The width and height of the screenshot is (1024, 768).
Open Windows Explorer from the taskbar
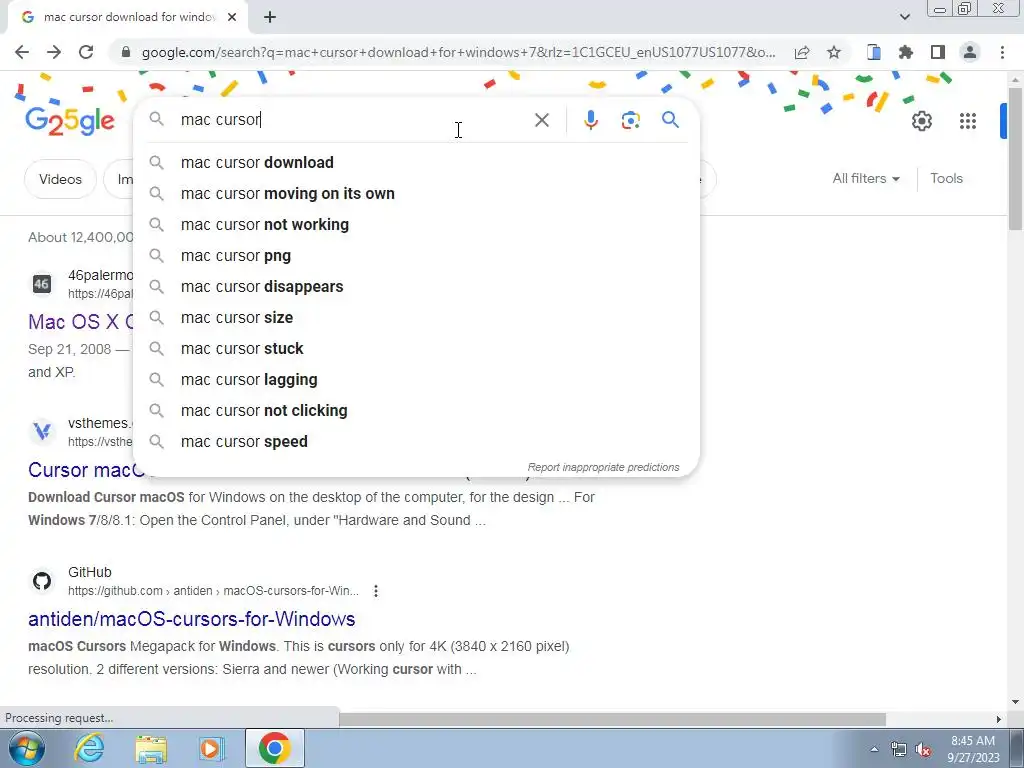[151, 748]
